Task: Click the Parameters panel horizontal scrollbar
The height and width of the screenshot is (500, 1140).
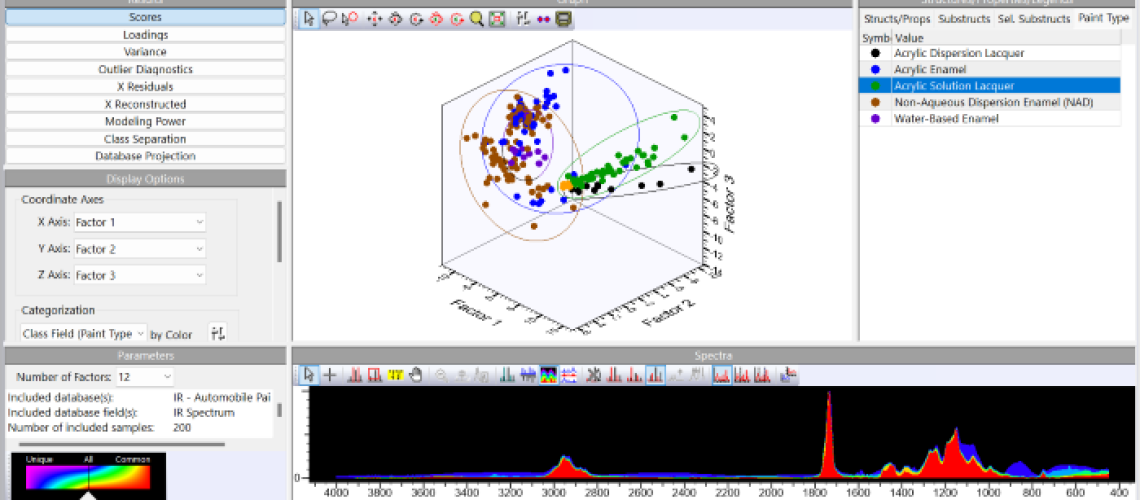Action: 122,444
